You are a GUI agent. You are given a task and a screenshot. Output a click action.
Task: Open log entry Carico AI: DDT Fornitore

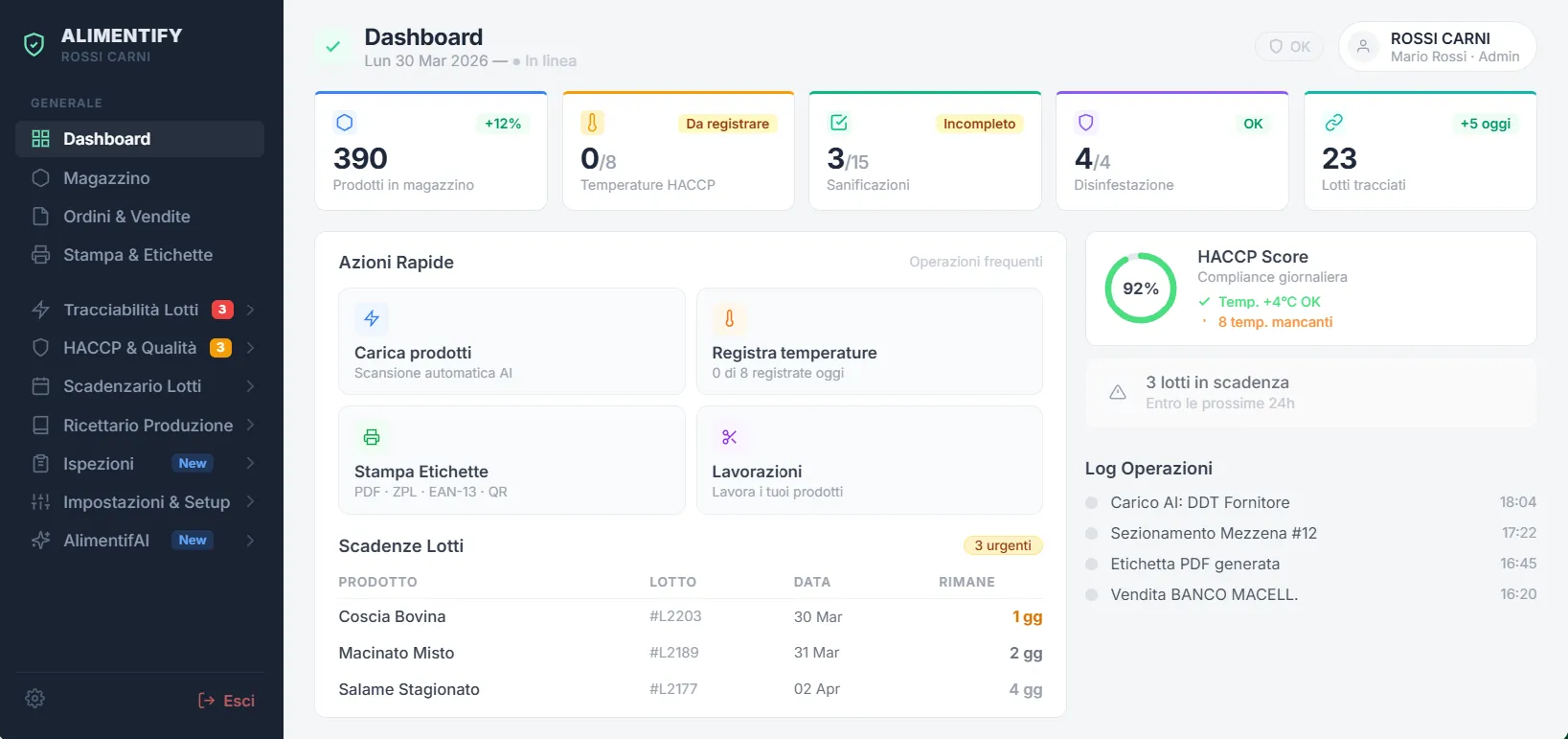click(x=1311, y=502)
